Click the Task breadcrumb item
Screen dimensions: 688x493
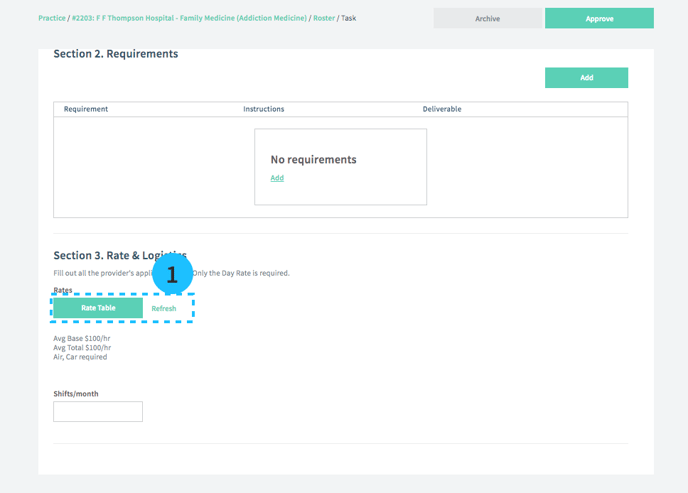[x=349, y=18]
